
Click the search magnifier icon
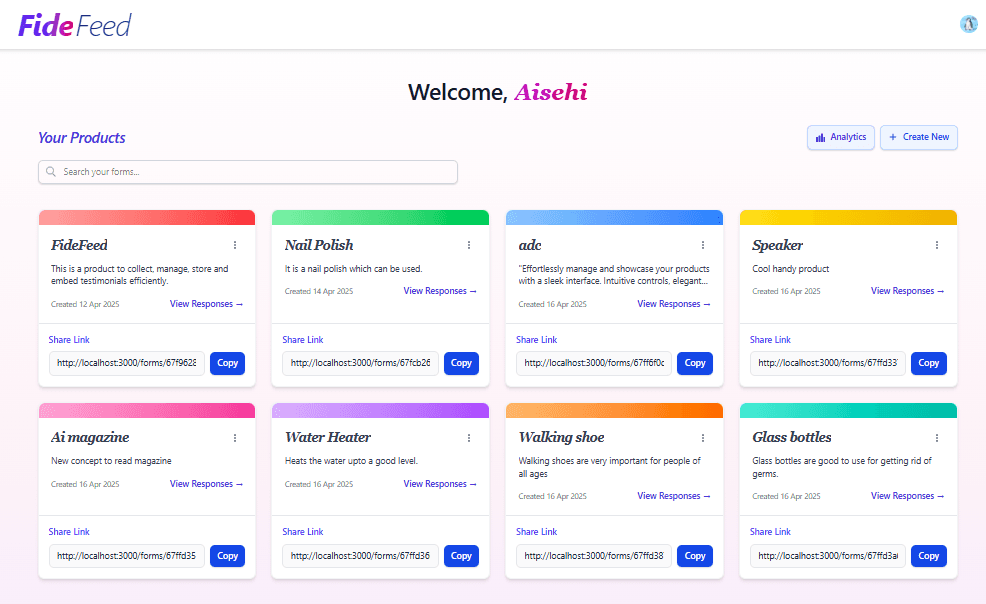[x=50, y=171]
